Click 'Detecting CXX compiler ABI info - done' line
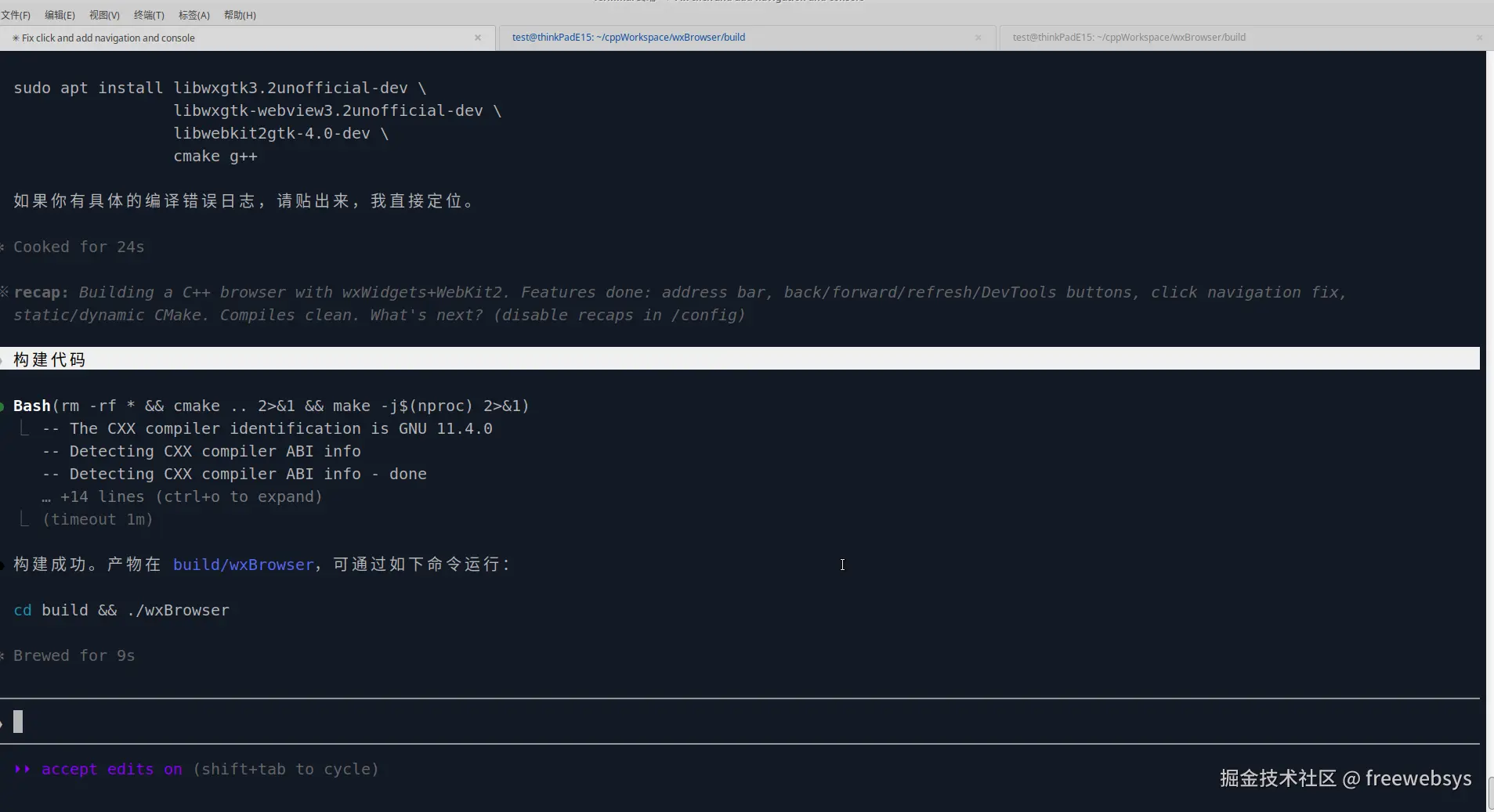 (x=234, y=474)
